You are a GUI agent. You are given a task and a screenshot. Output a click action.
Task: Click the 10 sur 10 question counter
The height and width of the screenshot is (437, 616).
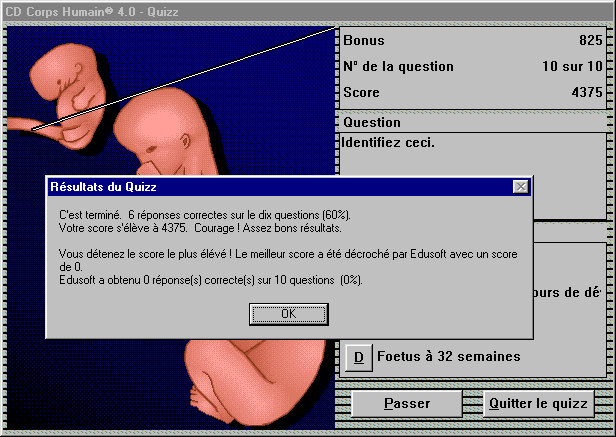572,67
